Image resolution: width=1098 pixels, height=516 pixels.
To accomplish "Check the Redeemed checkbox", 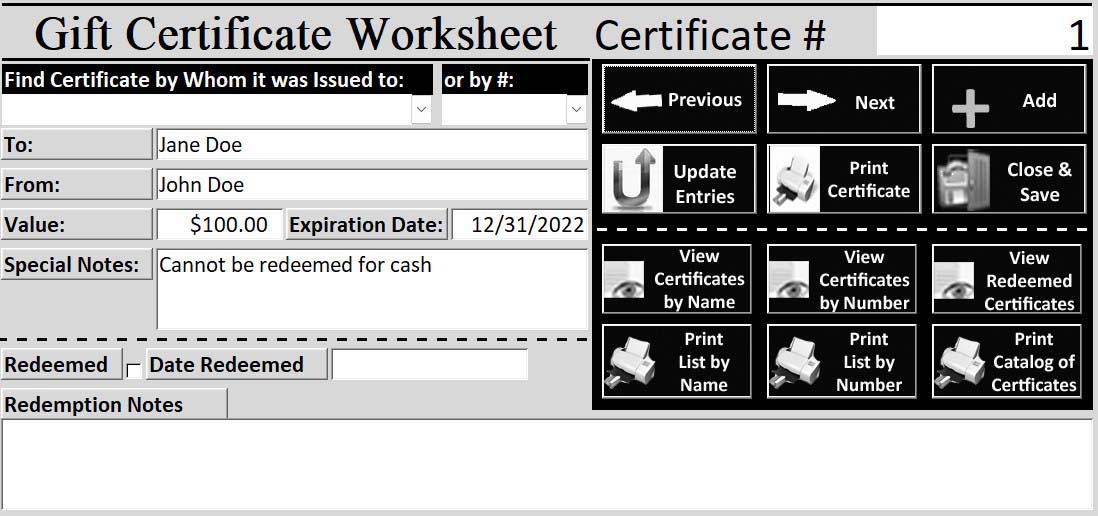I will coord(134,371).
